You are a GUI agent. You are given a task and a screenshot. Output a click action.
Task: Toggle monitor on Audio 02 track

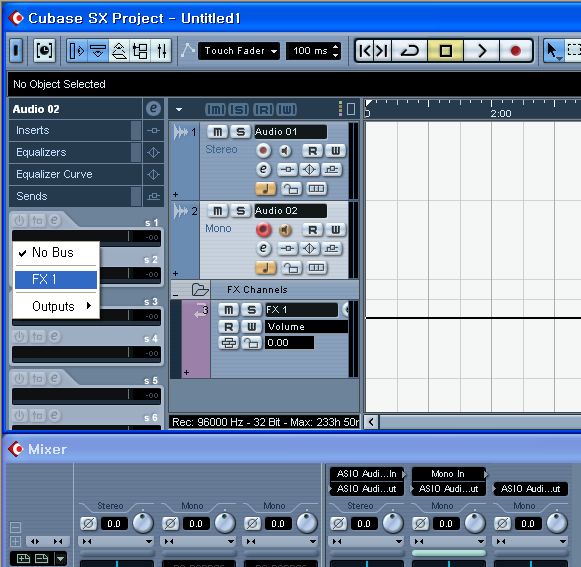tap(285, 230)
